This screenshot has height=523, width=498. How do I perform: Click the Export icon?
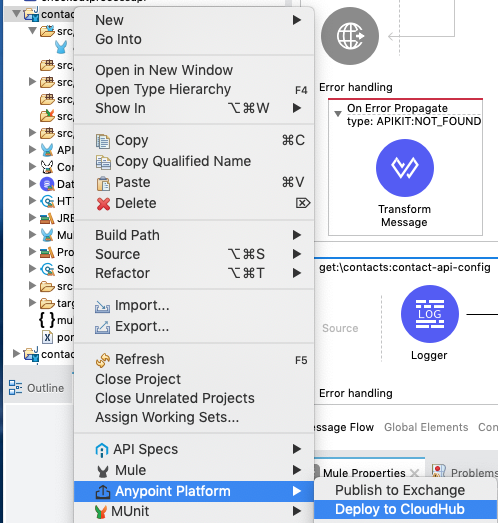point(102,327)
